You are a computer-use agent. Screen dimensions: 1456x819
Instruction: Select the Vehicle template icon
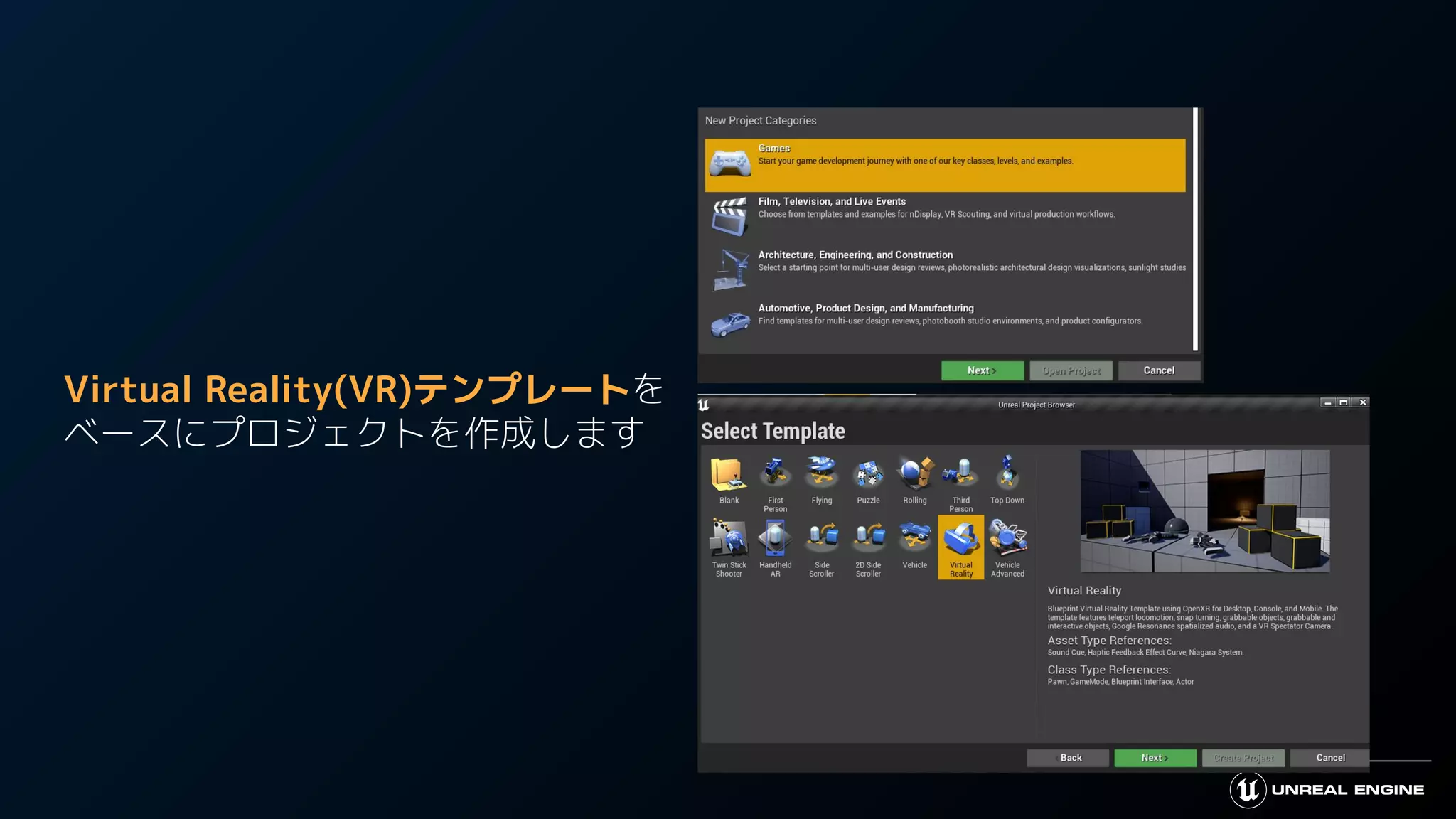(915, 537)
